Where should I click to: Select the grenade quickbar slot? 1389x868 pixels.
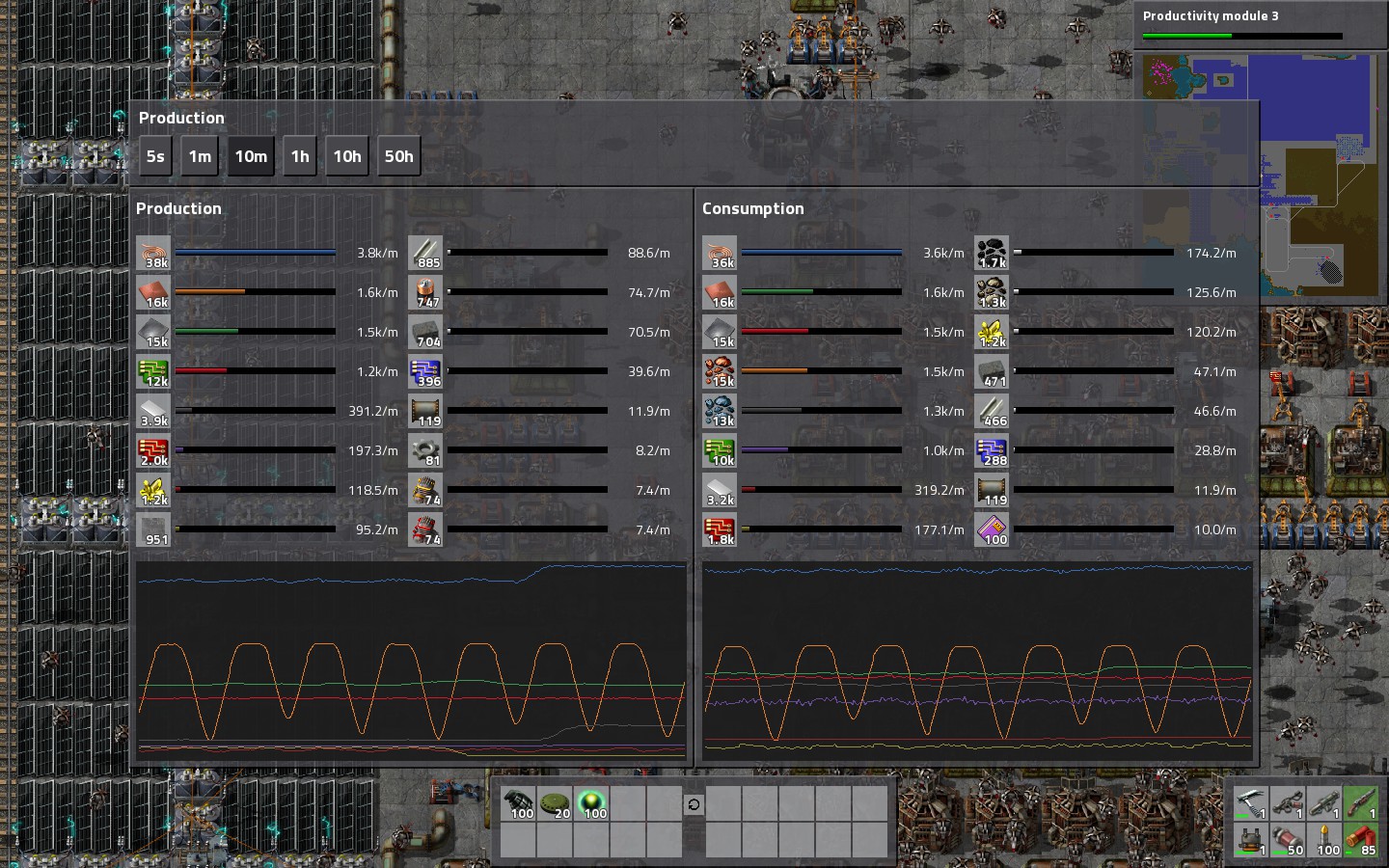[x=519, y=803]
